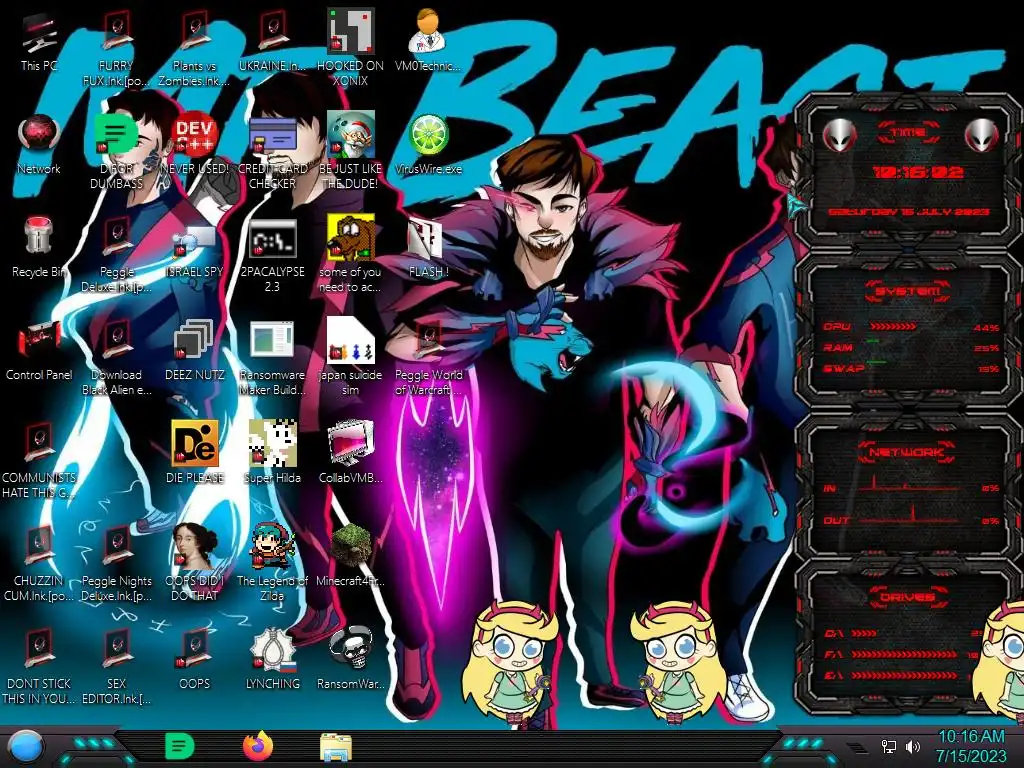Click the SYSTEM widget header

click(908, 291)
